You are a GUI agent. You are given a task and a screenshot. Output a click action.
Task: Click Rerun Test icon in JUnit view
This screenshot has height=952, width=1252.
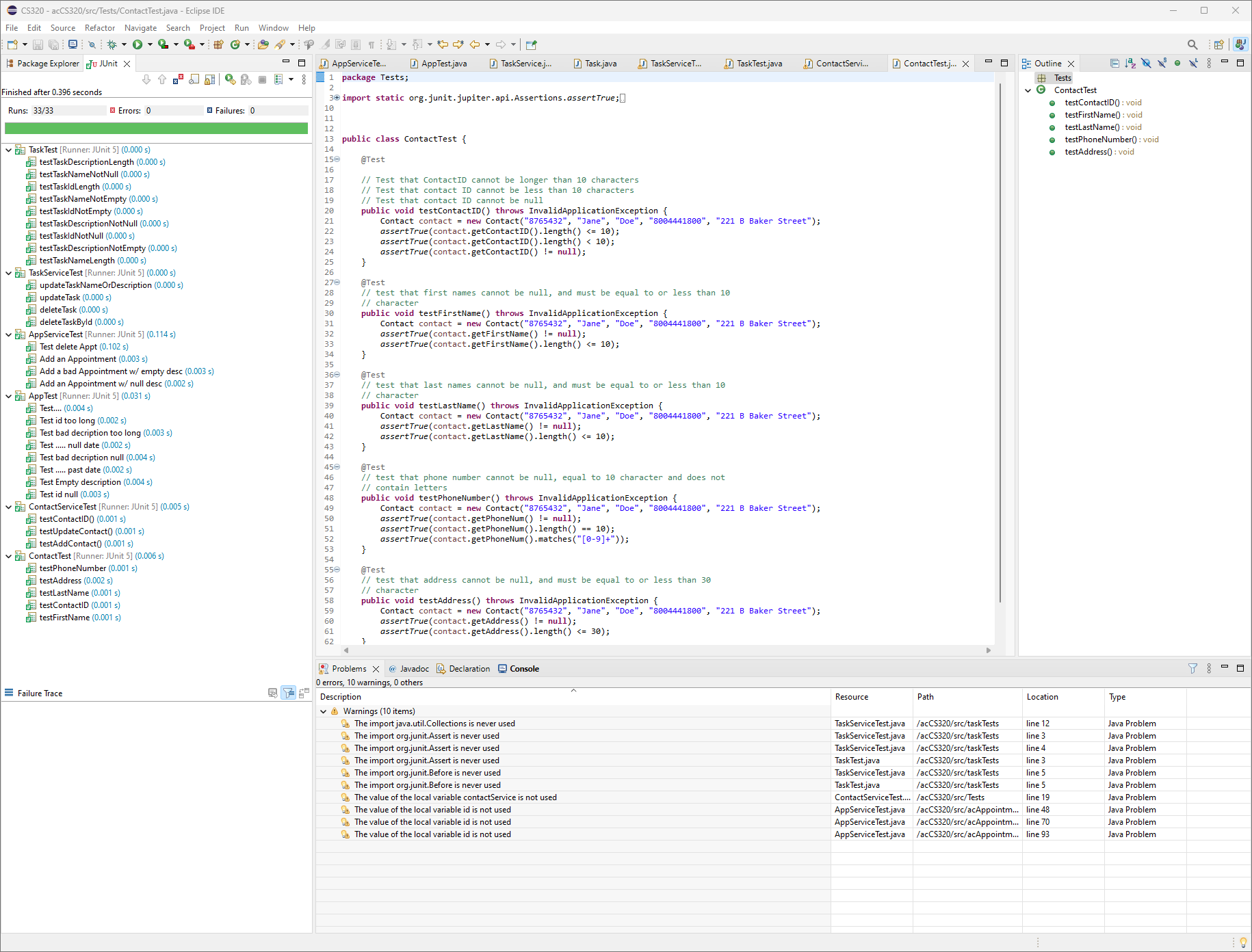point(231,79)
